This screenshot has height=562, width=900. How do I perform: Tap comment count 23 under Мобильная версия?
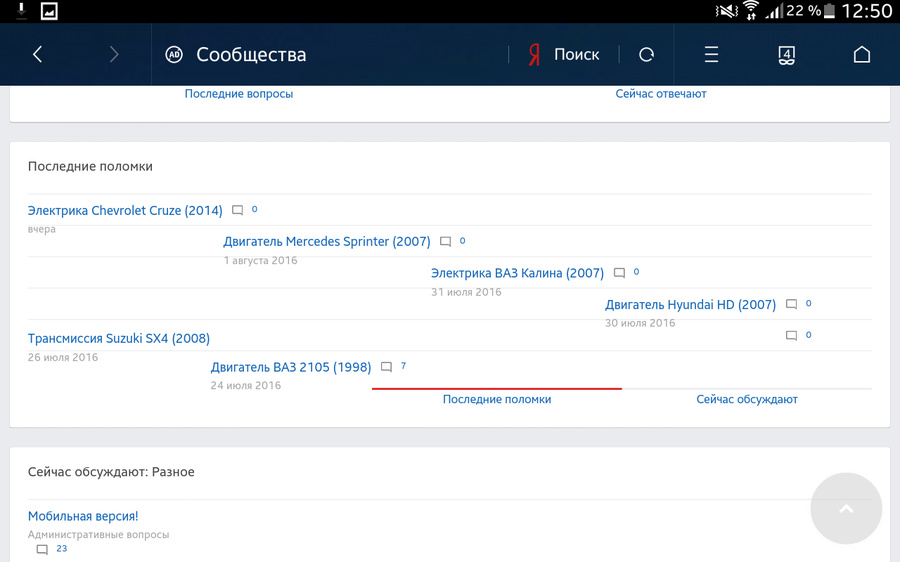coord(61,549)
